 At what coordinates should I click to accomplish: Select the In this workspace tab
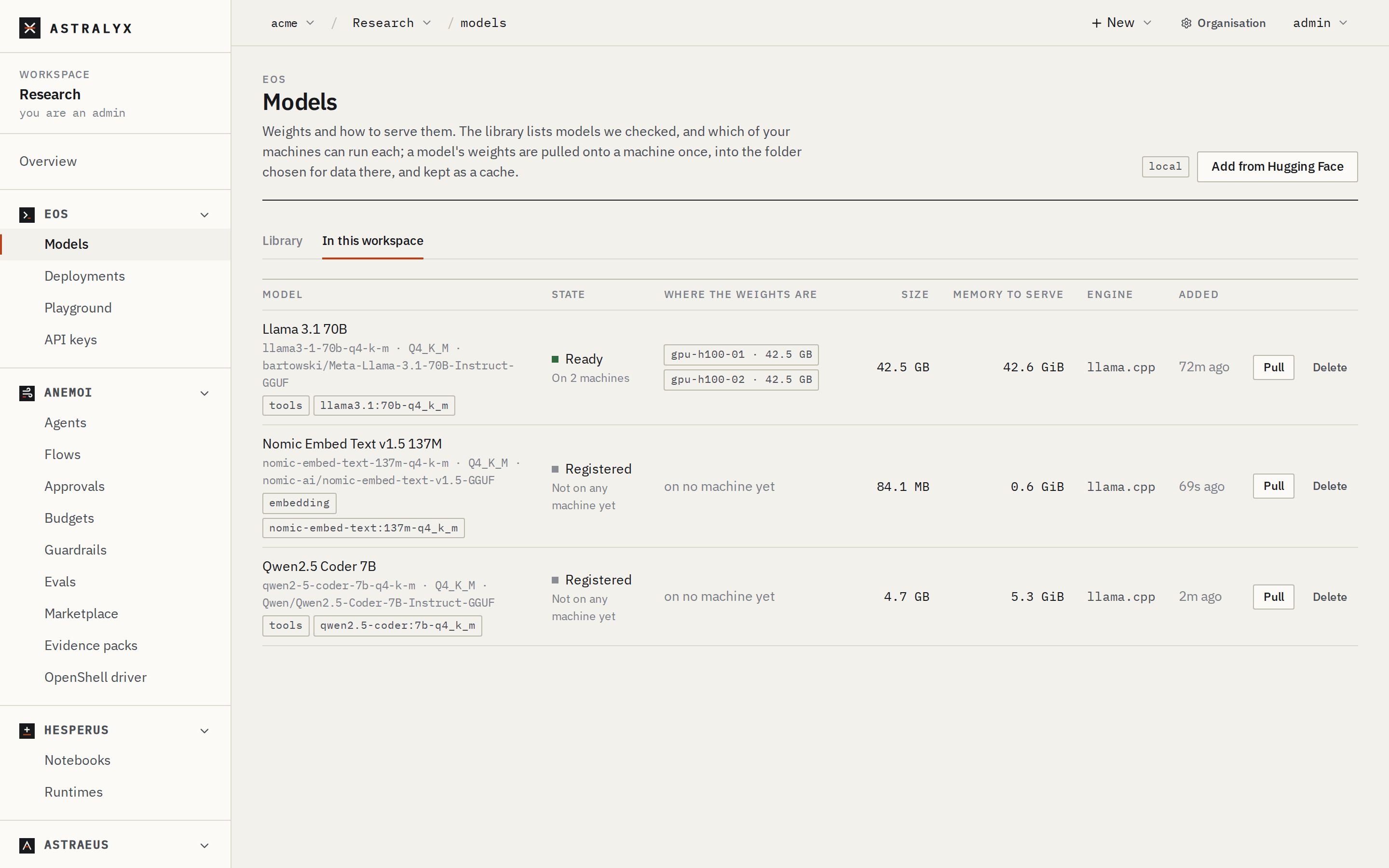pos(372,241)
